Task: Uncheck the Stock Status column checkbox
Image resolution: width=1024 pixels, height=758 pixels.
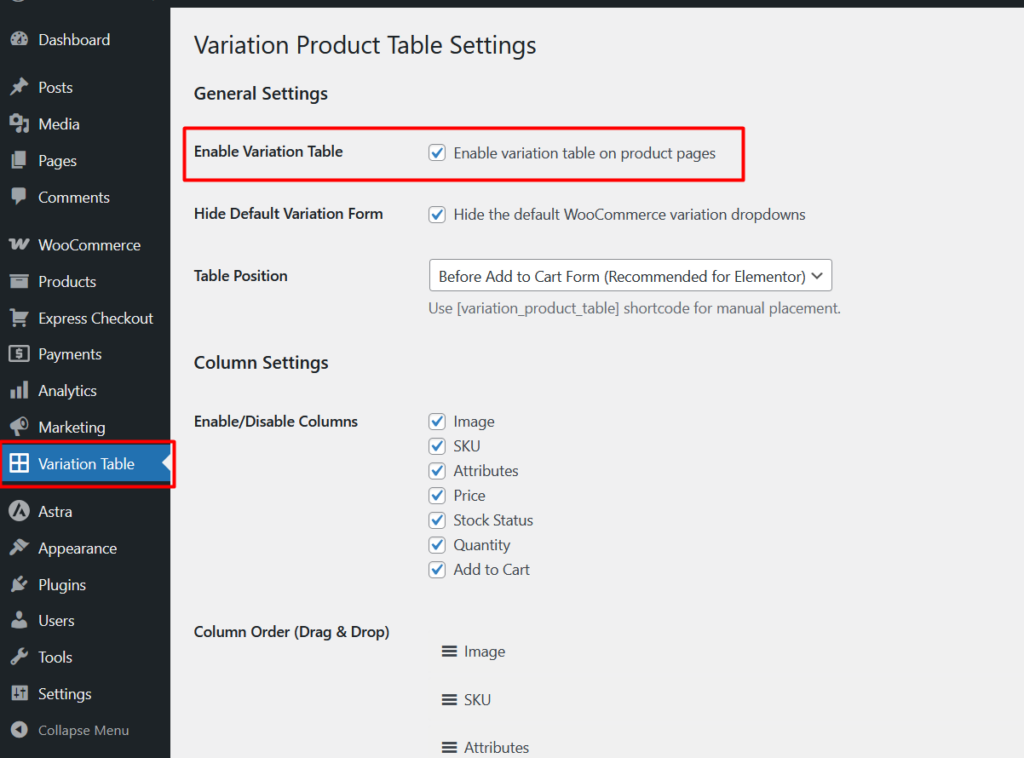Action: pyautogui.click(x=437, y=520)
